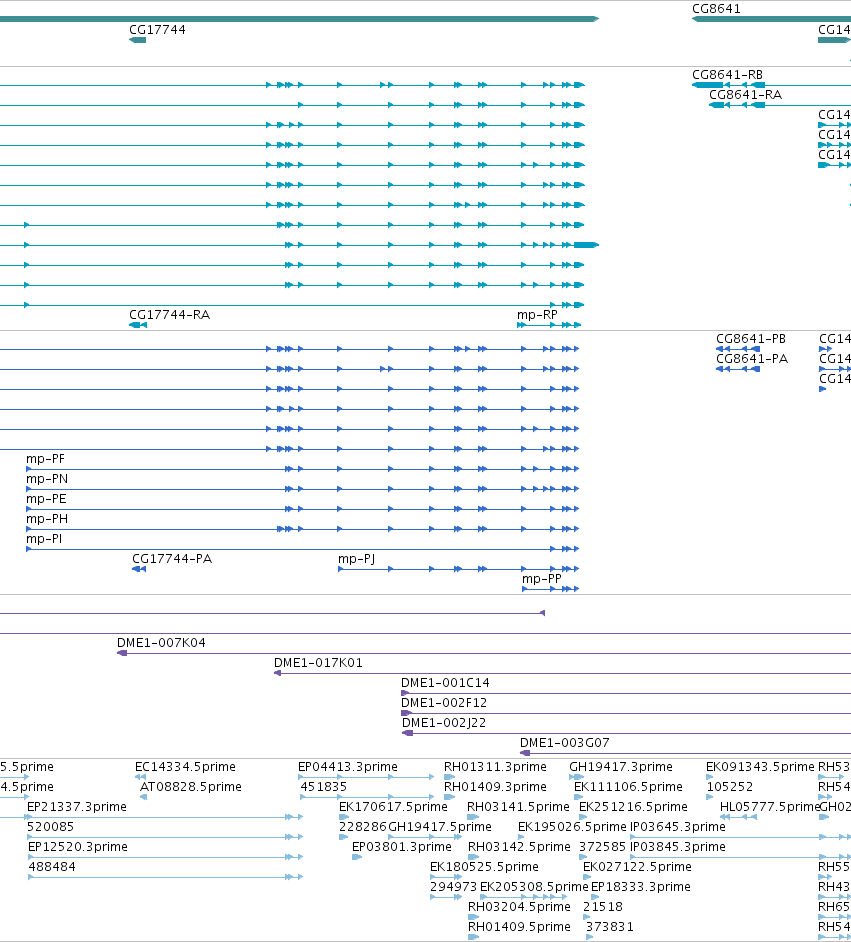Click the EK170617.5prime EST label
Viewport: 851px width, 942px height.
coord(393,807)
